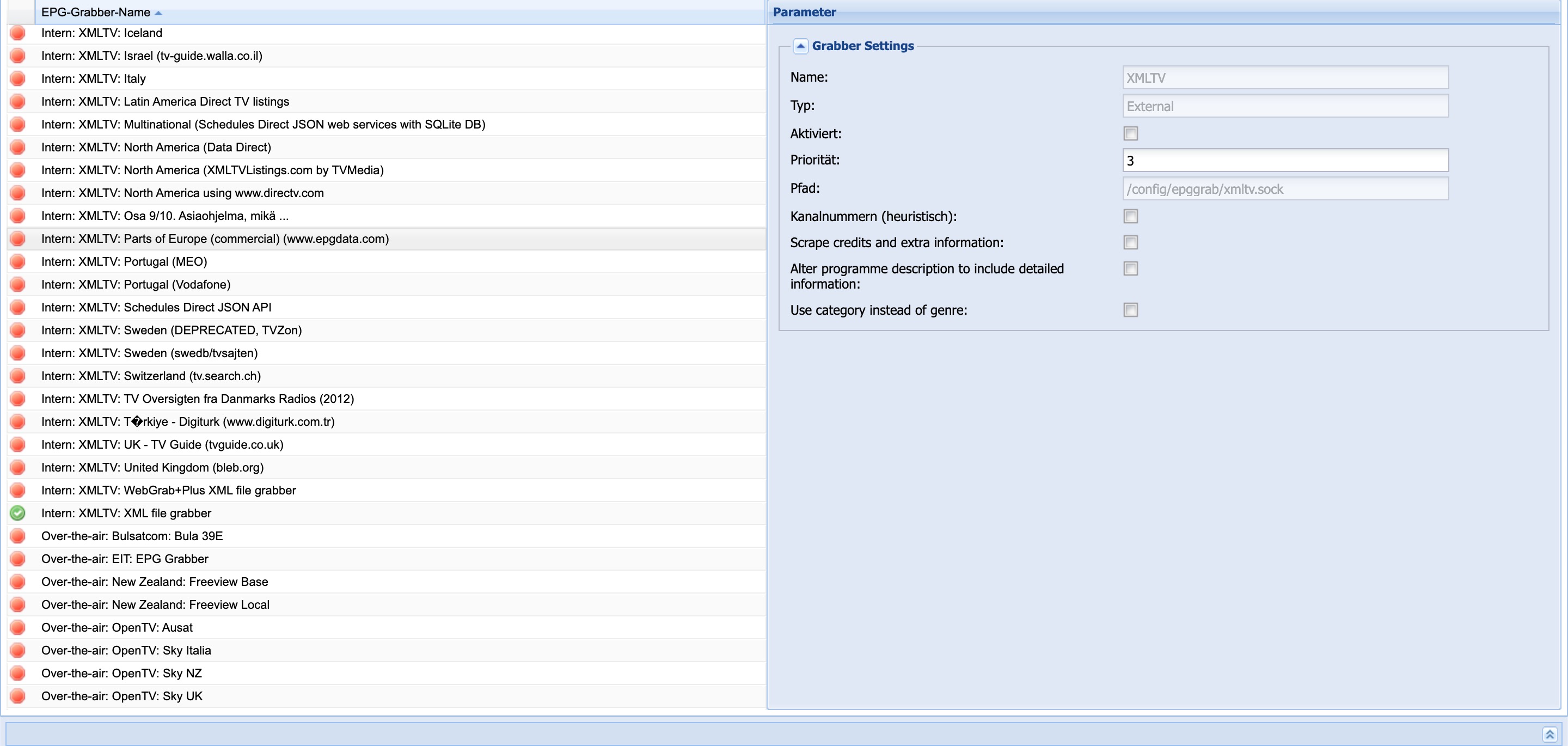1568x746 pixels.
Task: Select Latin America Direct TV listings row
Action: pyautogui.click(x=386, y=102)
